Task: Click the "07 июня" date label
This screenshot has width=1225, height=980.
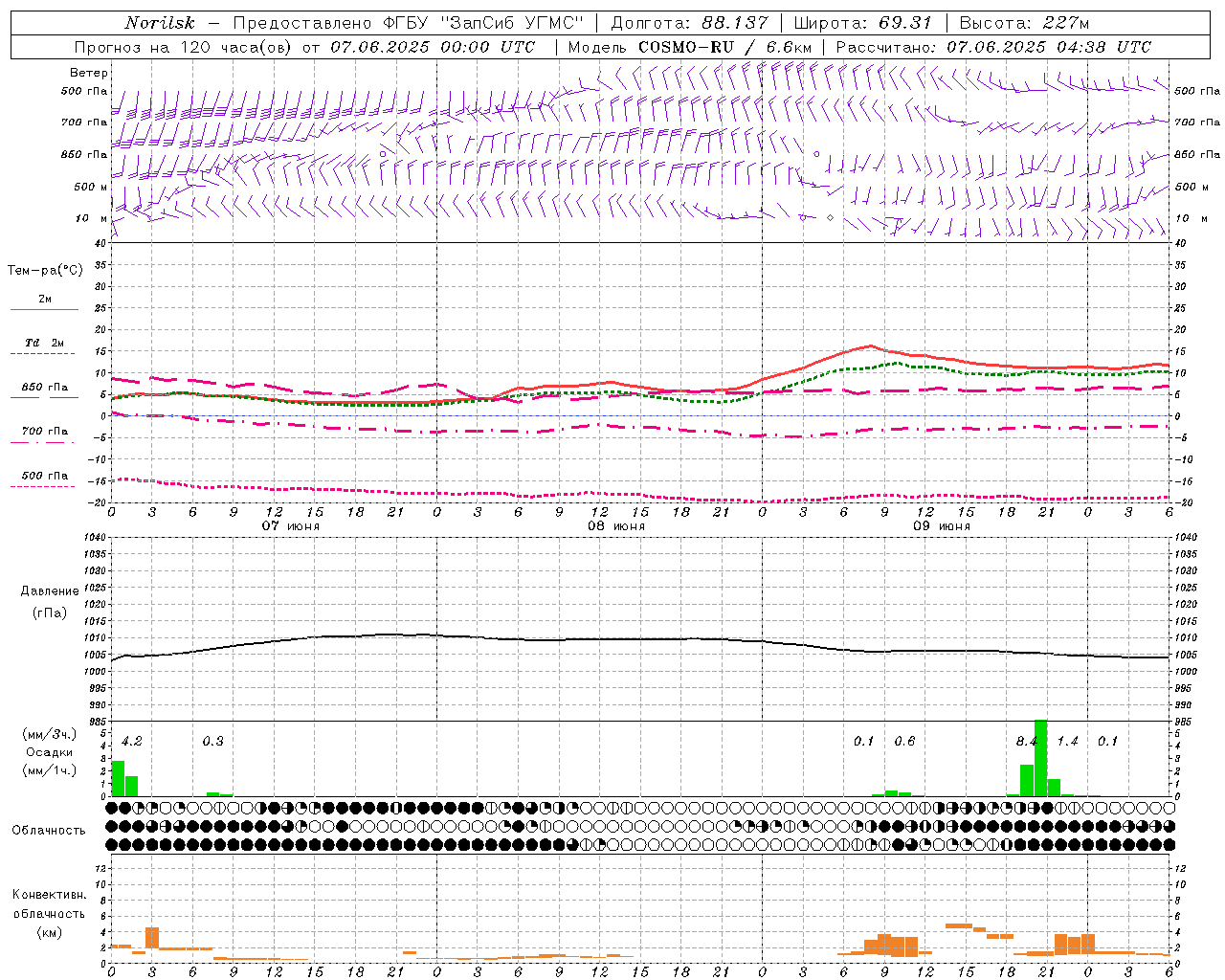Action: [291, 526]
